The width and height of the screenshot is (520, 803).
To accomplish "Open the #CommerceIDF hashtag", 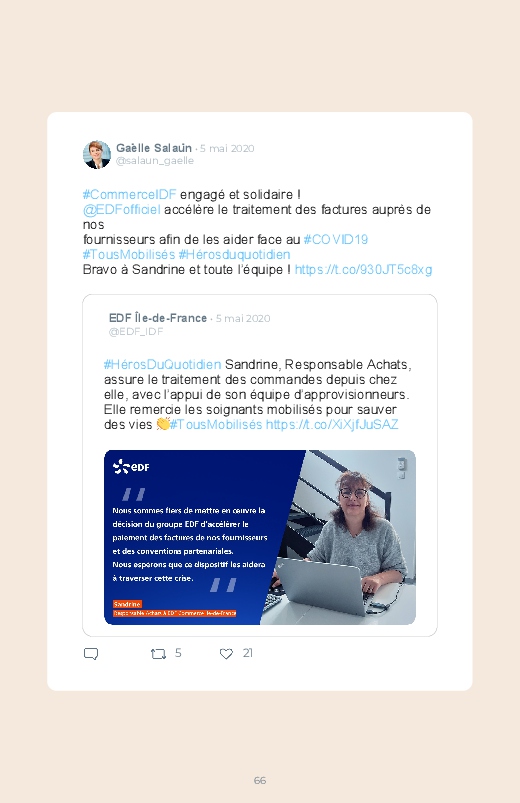I will (130, 195).
